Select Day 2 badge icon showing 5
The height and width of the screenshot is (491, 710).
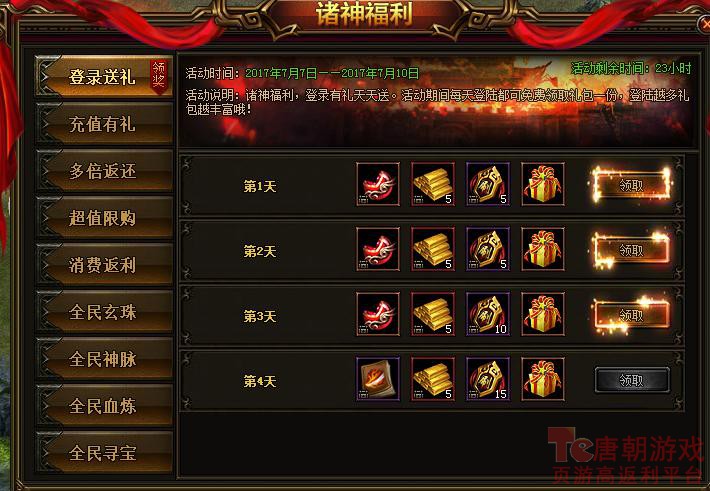click(488, 249)
